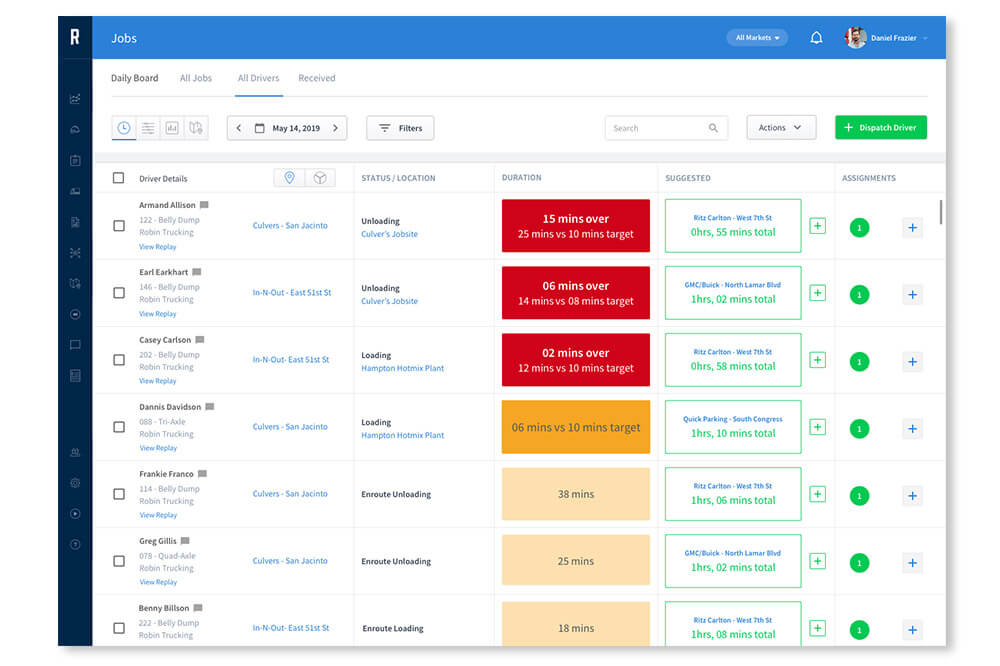Click the notification bell icon
Screen dimensions: 1000x666
coord(816,38)
